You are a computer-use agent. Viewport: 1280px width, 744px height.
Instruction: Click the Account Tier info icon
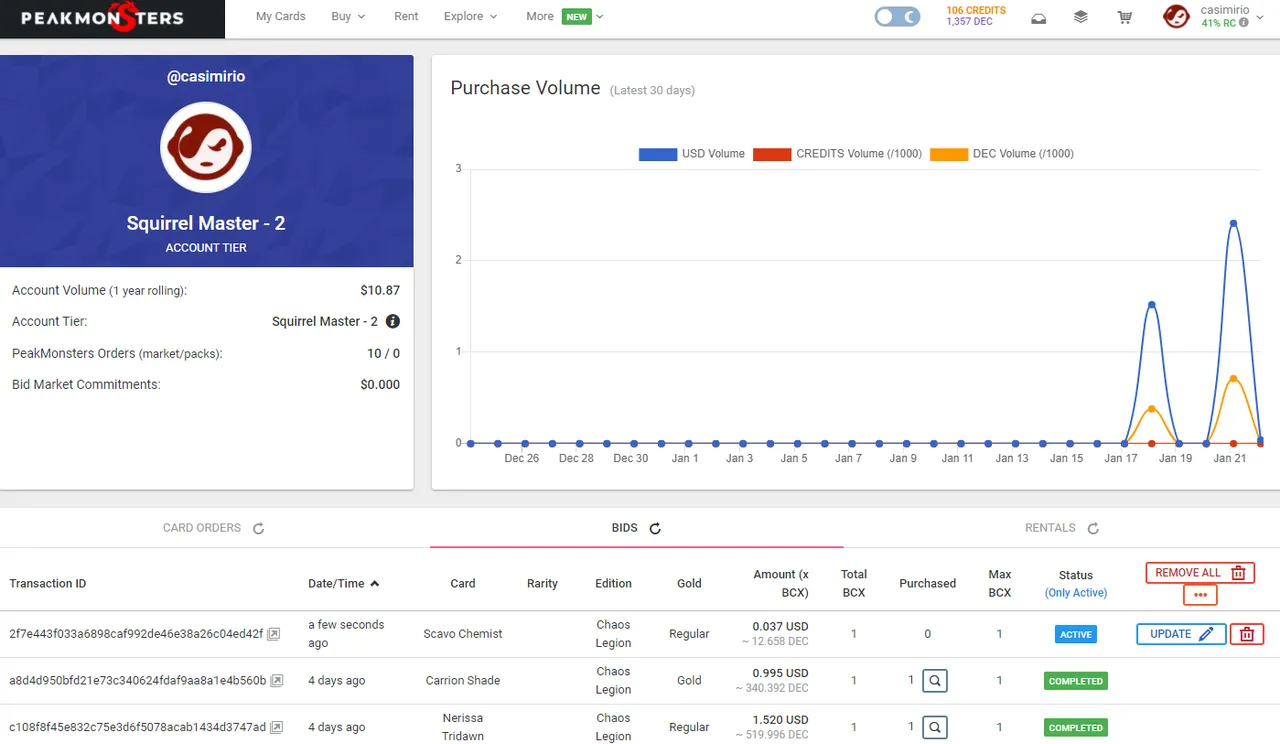(393, 321)
